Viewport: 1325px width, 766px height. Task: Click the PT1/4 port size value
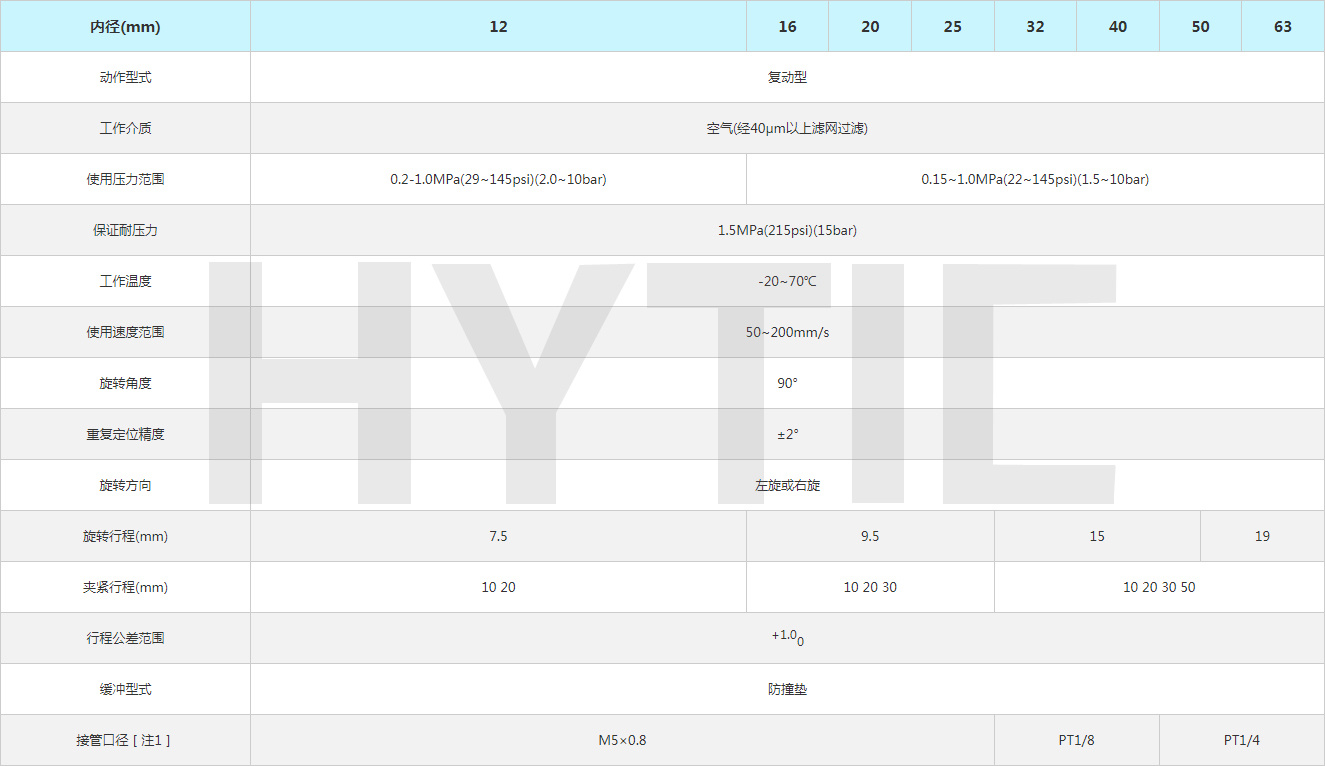click(1242, 740)
